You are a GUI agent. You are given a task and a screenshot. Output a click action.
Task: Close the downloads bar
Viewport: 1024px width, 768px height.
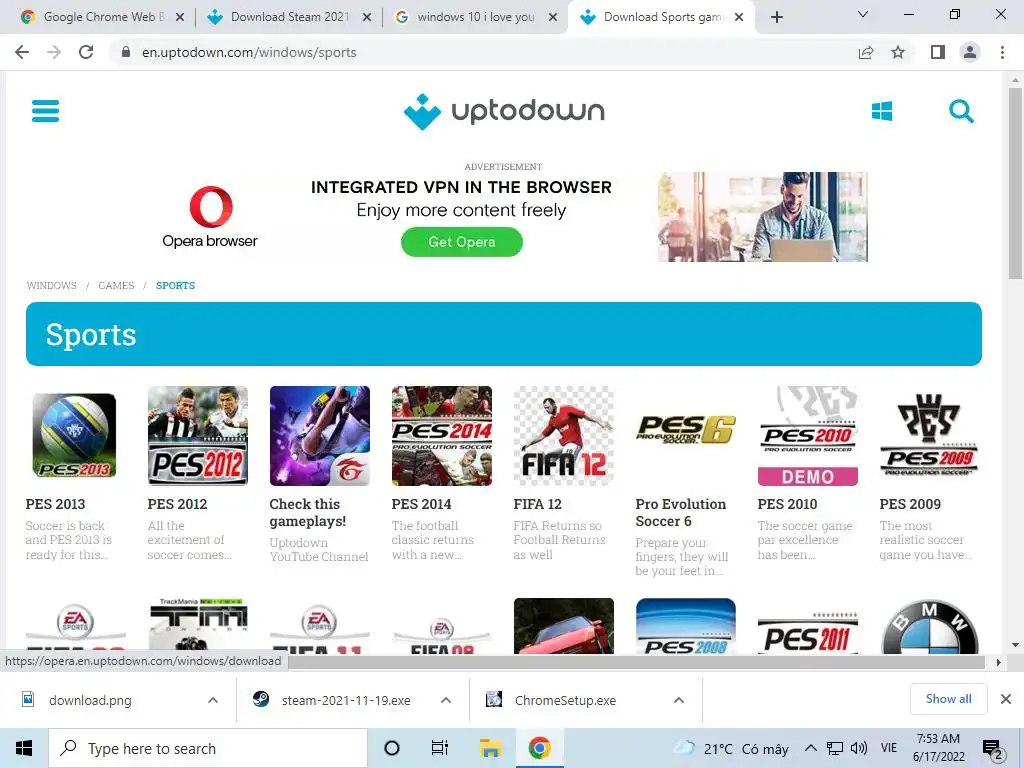tap(1006, 699)
